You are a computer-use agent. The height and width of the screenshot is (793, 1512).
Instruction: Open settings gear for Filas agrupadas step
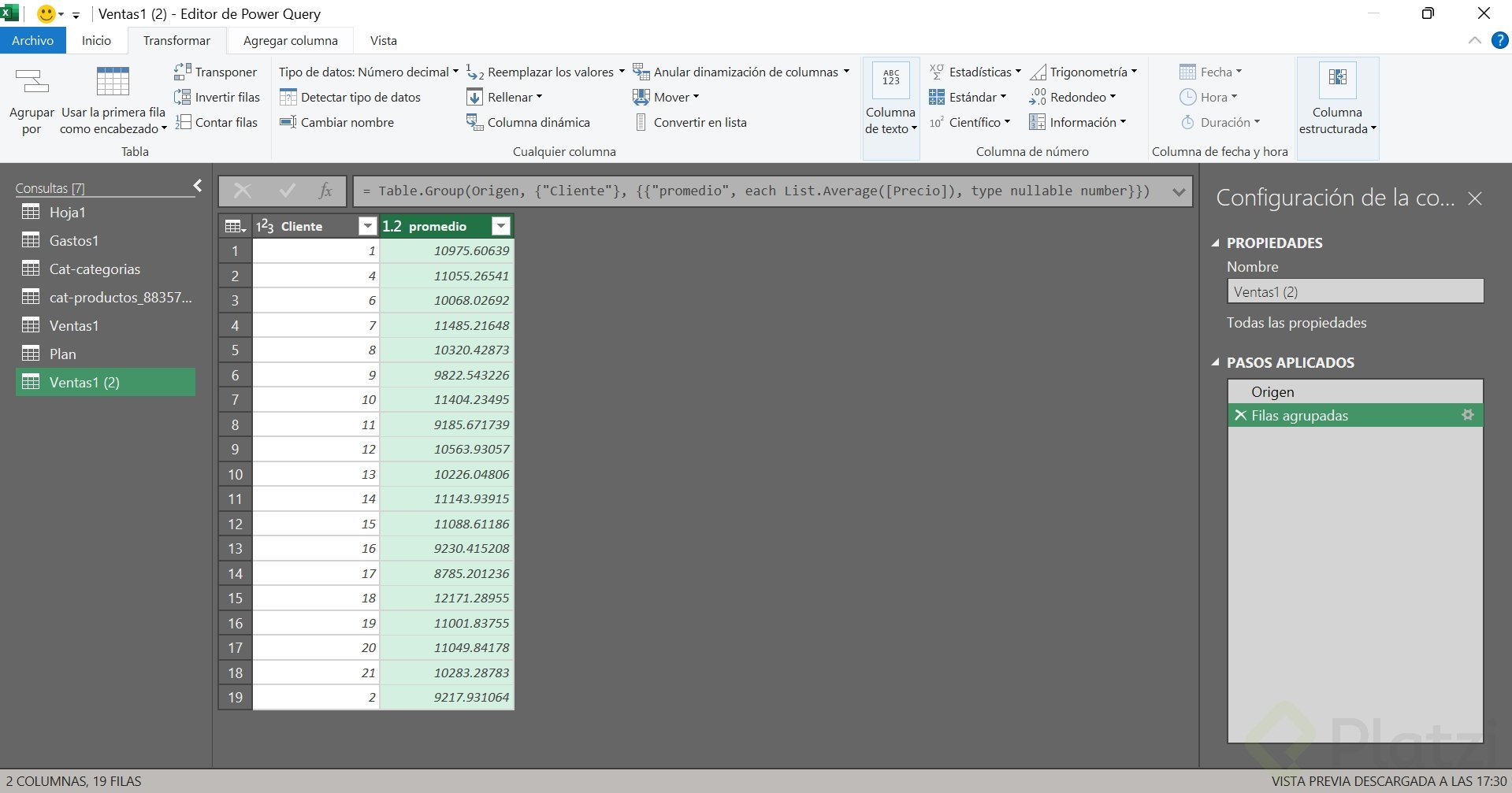[1467, 415]
